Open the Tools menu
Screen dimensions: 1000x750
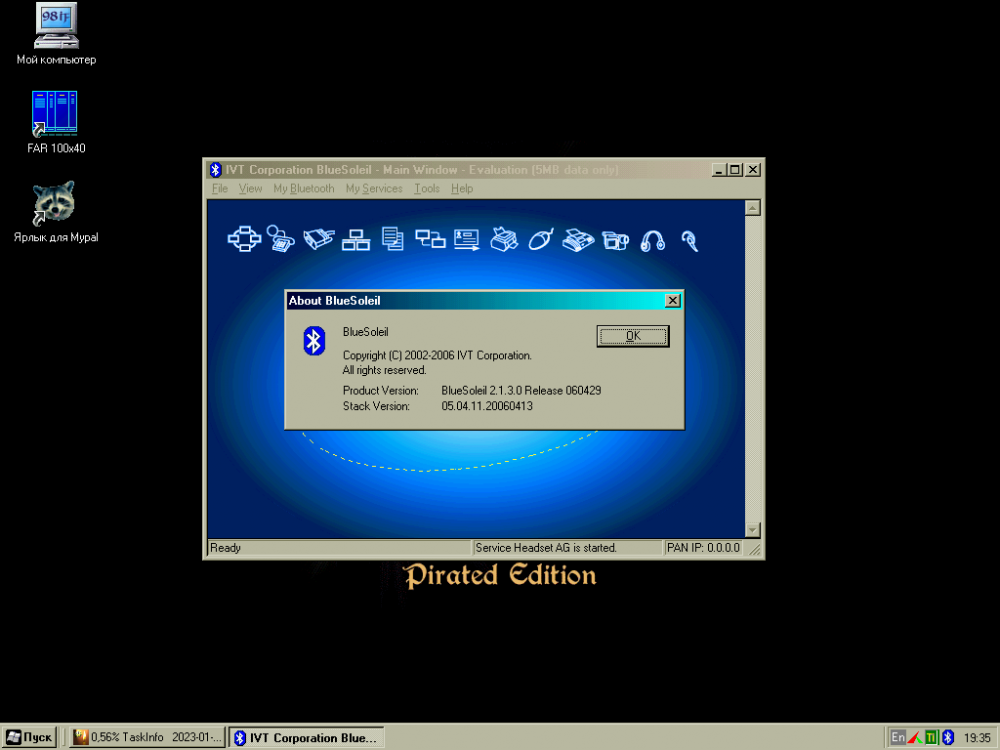[x=426, y=189]
